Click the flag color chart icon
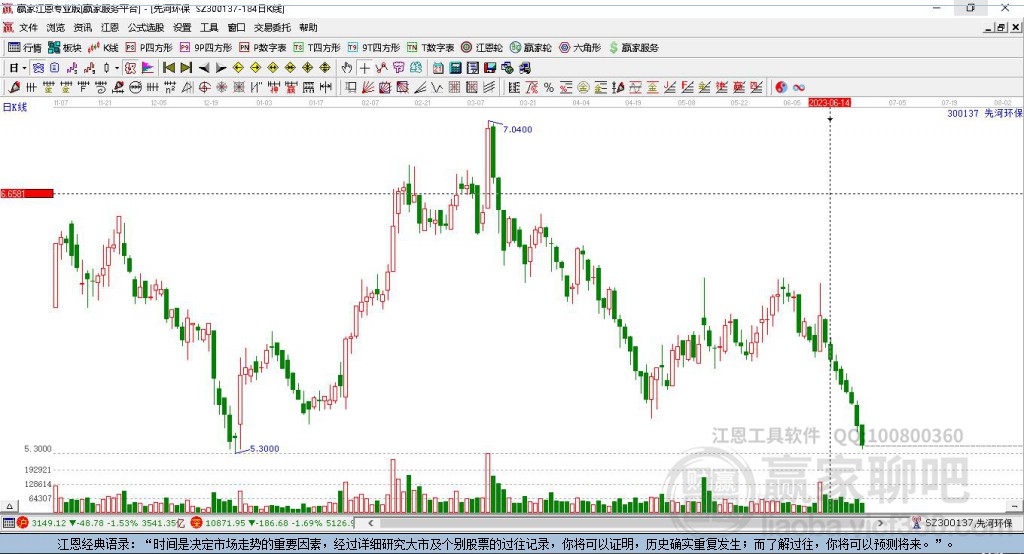The width and height of the screenshot is (1024, 554). coord(148,68)
